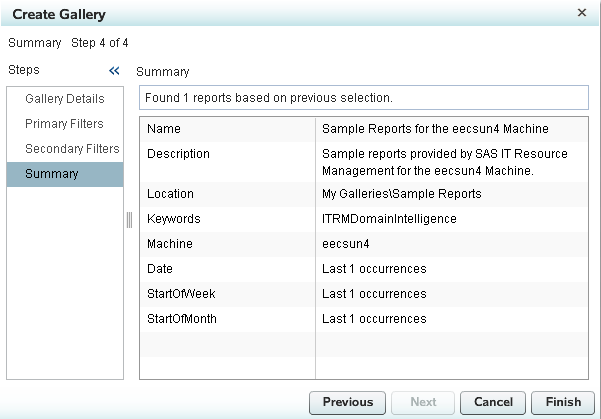The width and height of the screenshot is (601, 419).
Task: Finish creating the gallery
Action: tap(563, 403)
